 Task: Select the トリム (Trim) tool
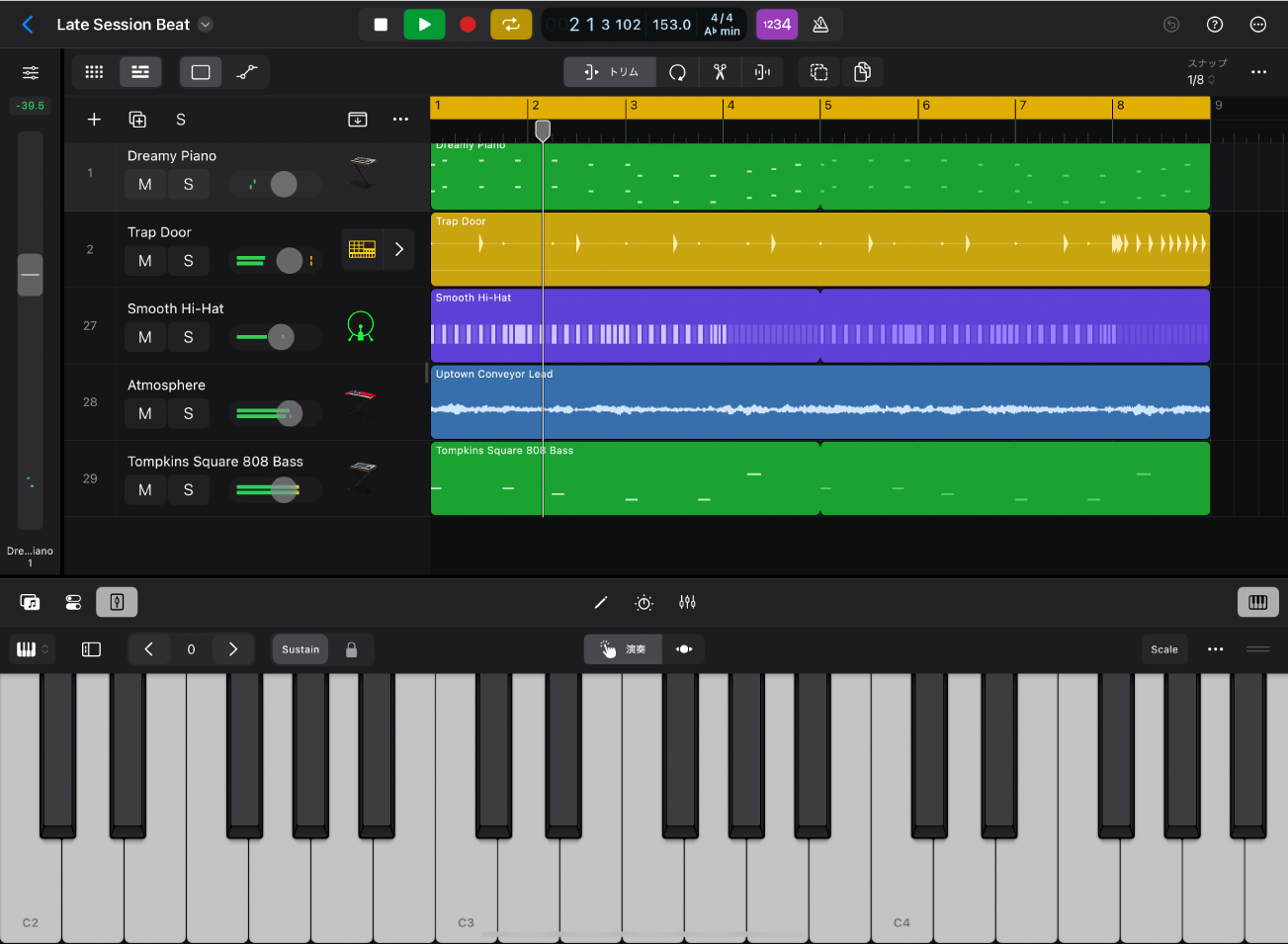pyautogui.click(x=608, y=71)
